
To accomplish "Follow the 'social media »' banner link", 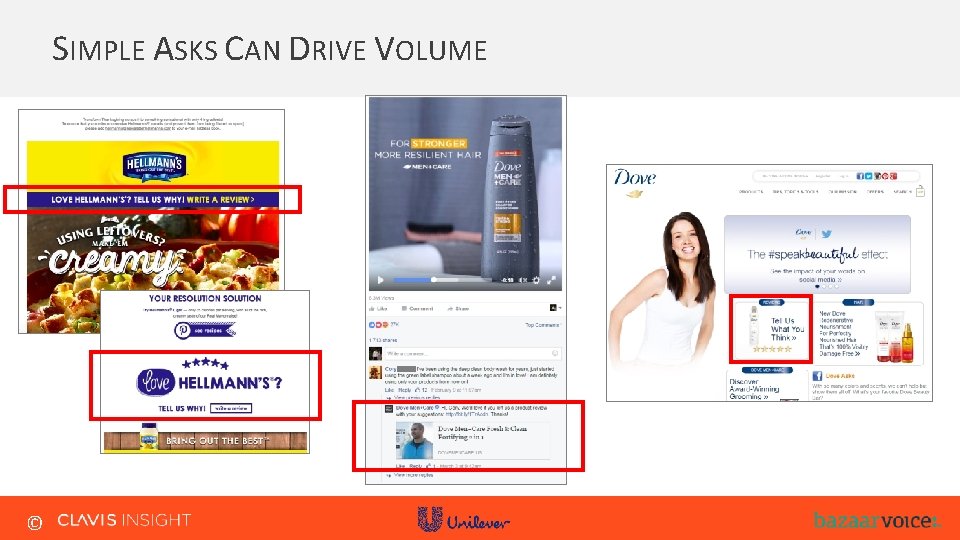I will click(x=820, y=280).
